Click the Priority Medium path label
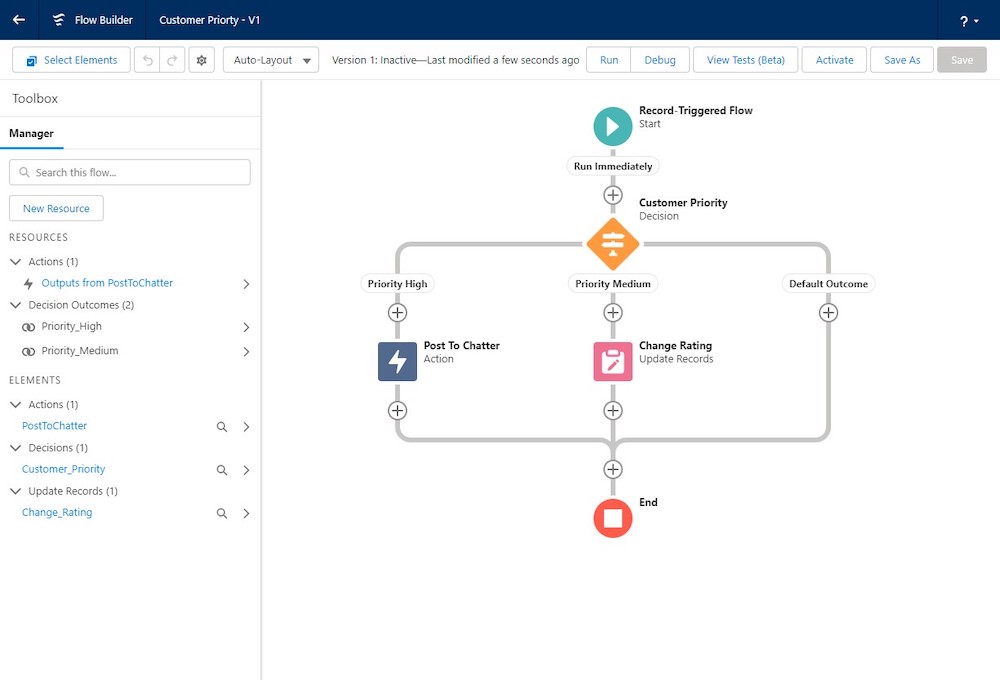 613,283
